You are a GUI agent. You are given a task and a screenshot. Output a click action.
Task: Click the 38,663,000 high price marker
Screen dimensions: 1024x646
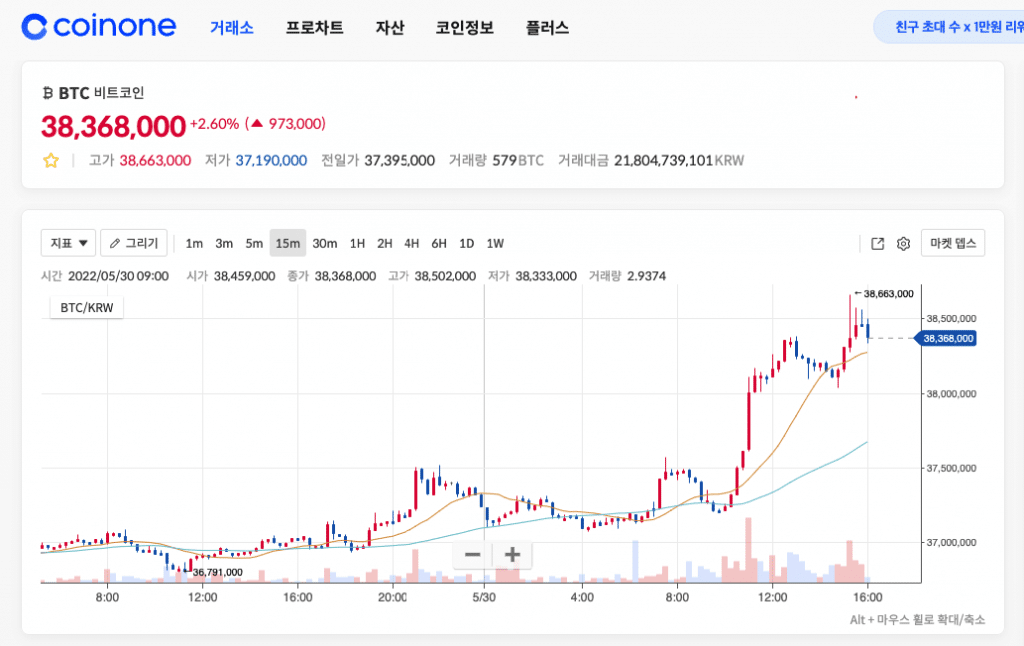pyautogui.click(x=884, y=294)
